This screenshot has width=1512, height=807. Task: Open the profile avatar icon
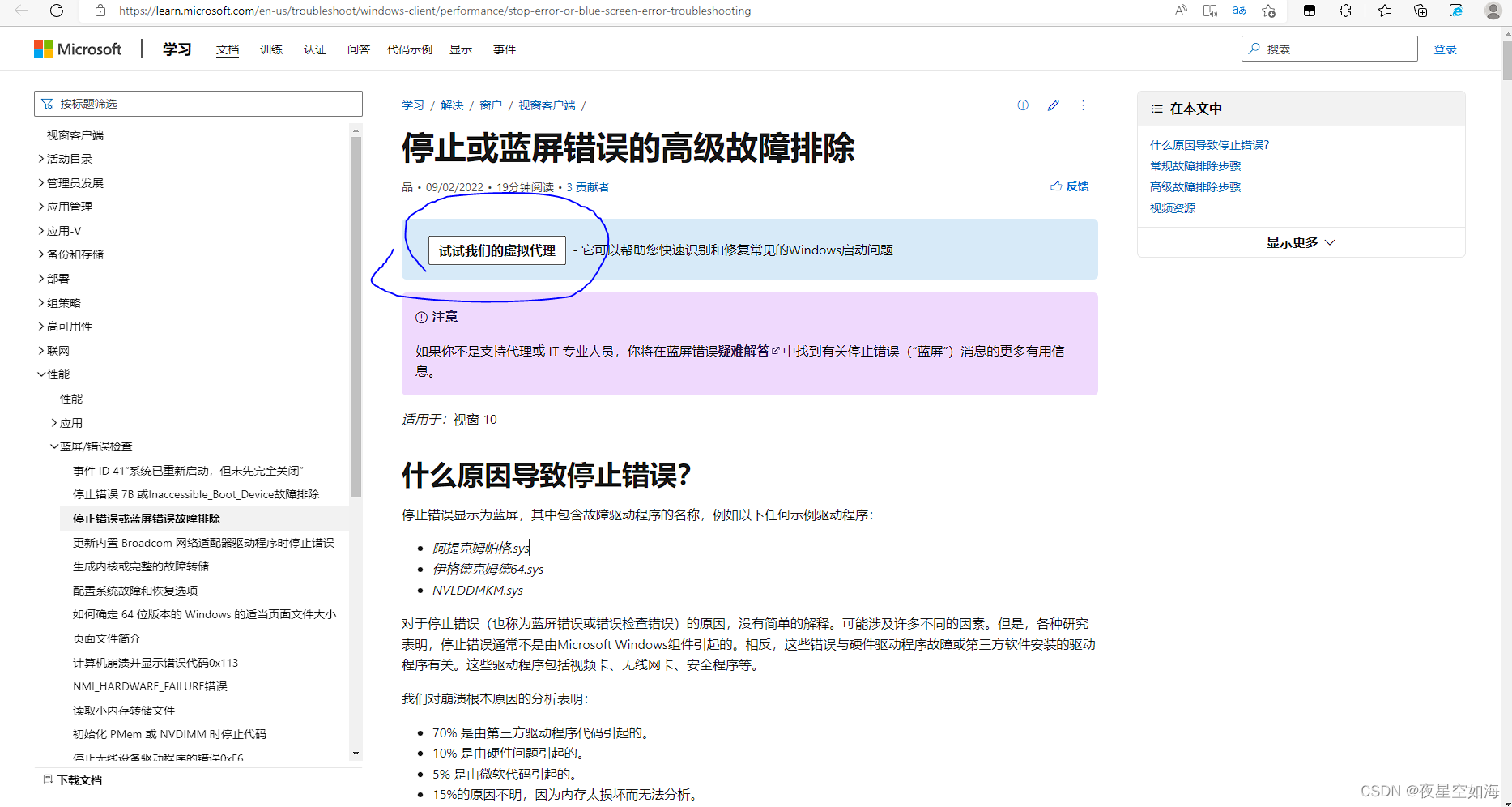point(1493,11)
